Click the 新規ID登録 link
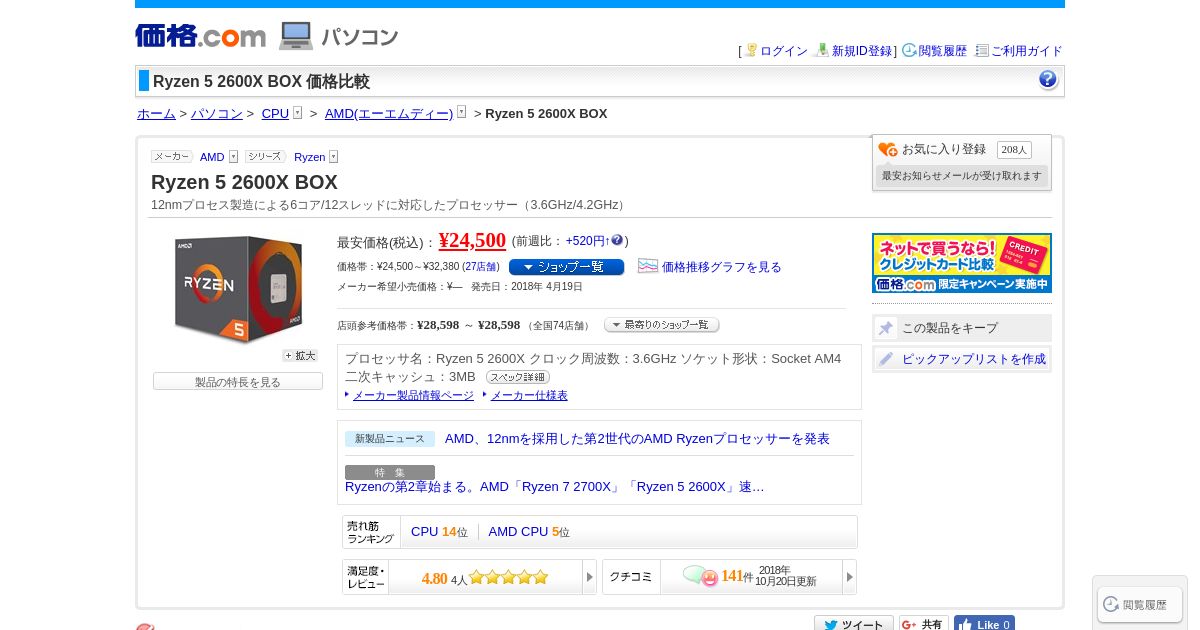 coord(862,51)
